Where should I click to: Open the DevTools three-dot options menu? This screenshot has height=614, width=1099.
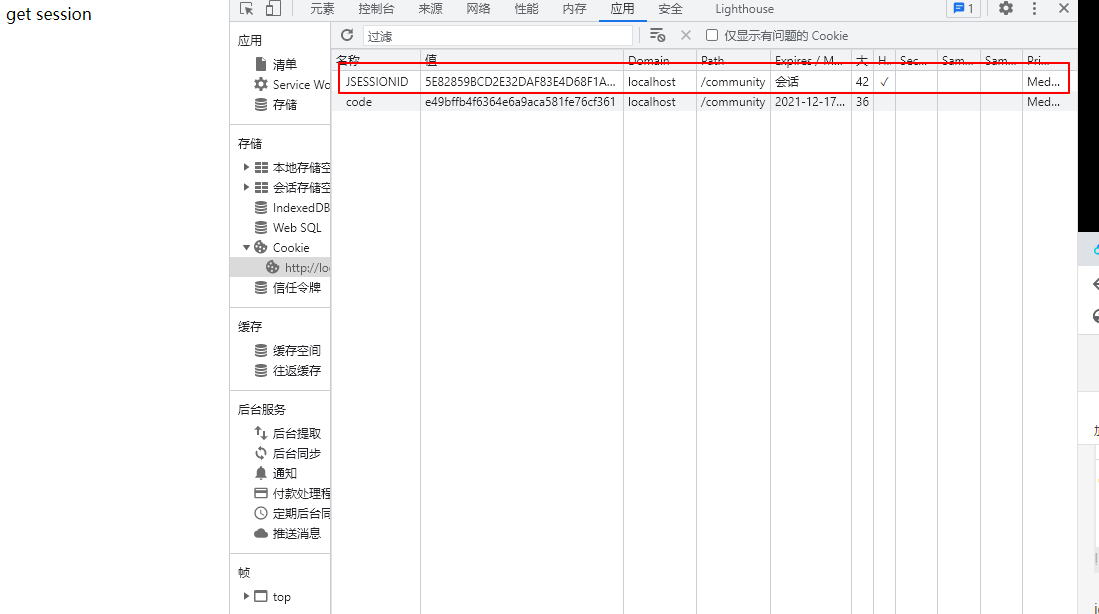tap(1036, 8)
